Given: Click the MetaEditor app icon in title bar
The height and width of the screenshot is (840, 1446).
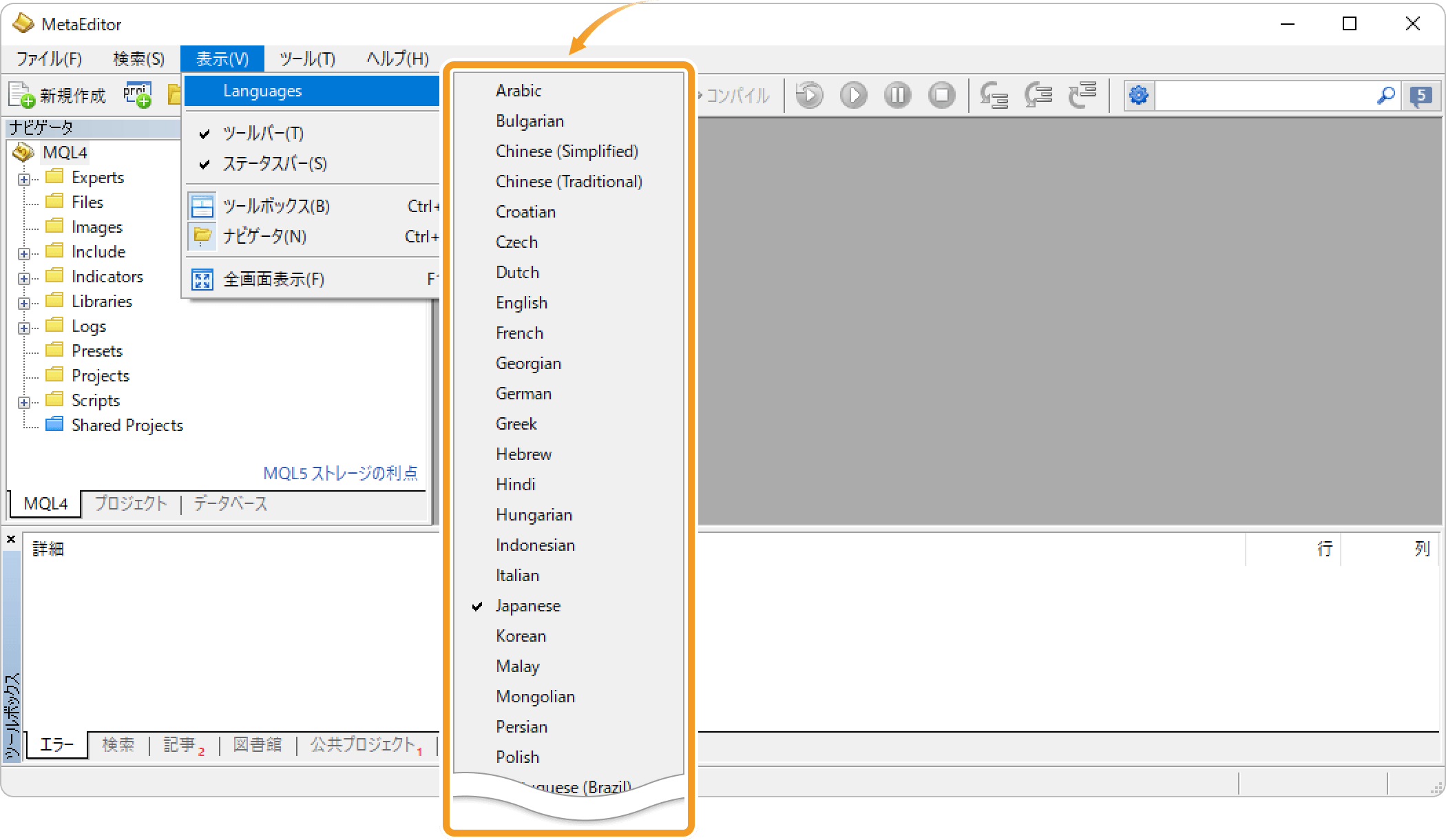Looking at the screenshot, I should point(23,23).
